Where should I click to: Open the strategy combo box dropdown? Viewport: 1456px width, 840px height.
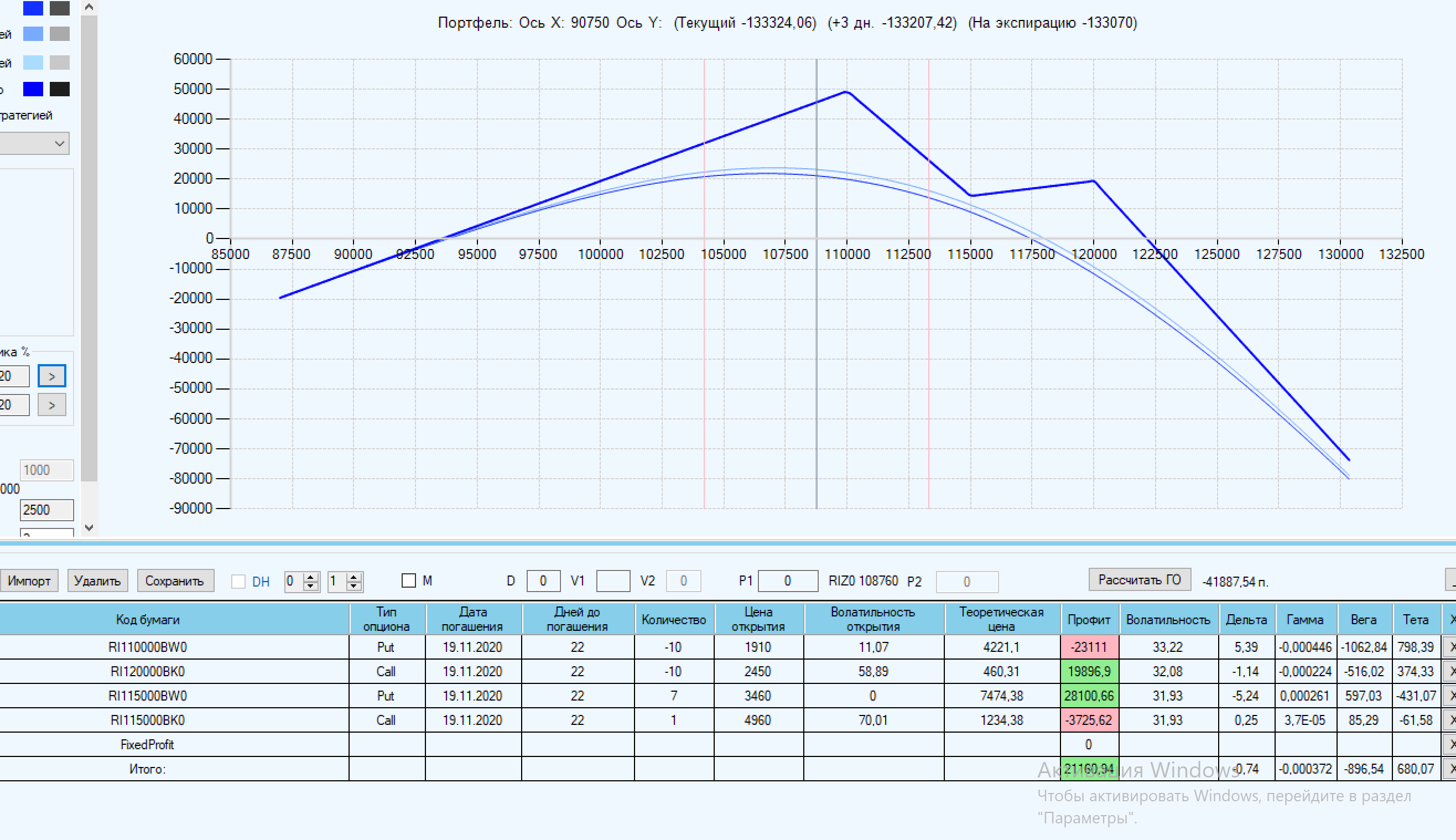click(59, 143)
